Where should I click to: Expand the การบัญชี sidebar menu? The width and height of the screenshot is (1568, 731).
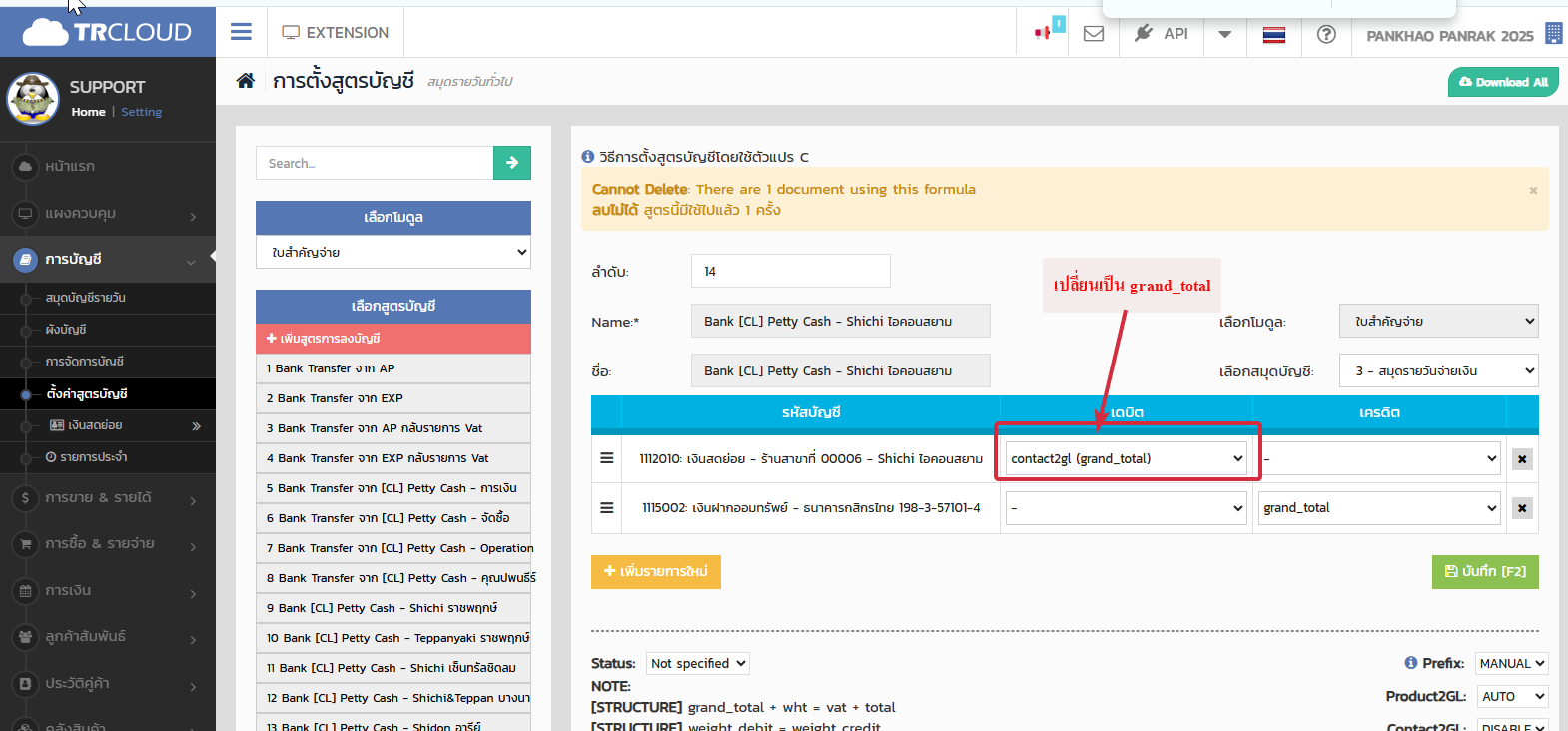(108, 260)
